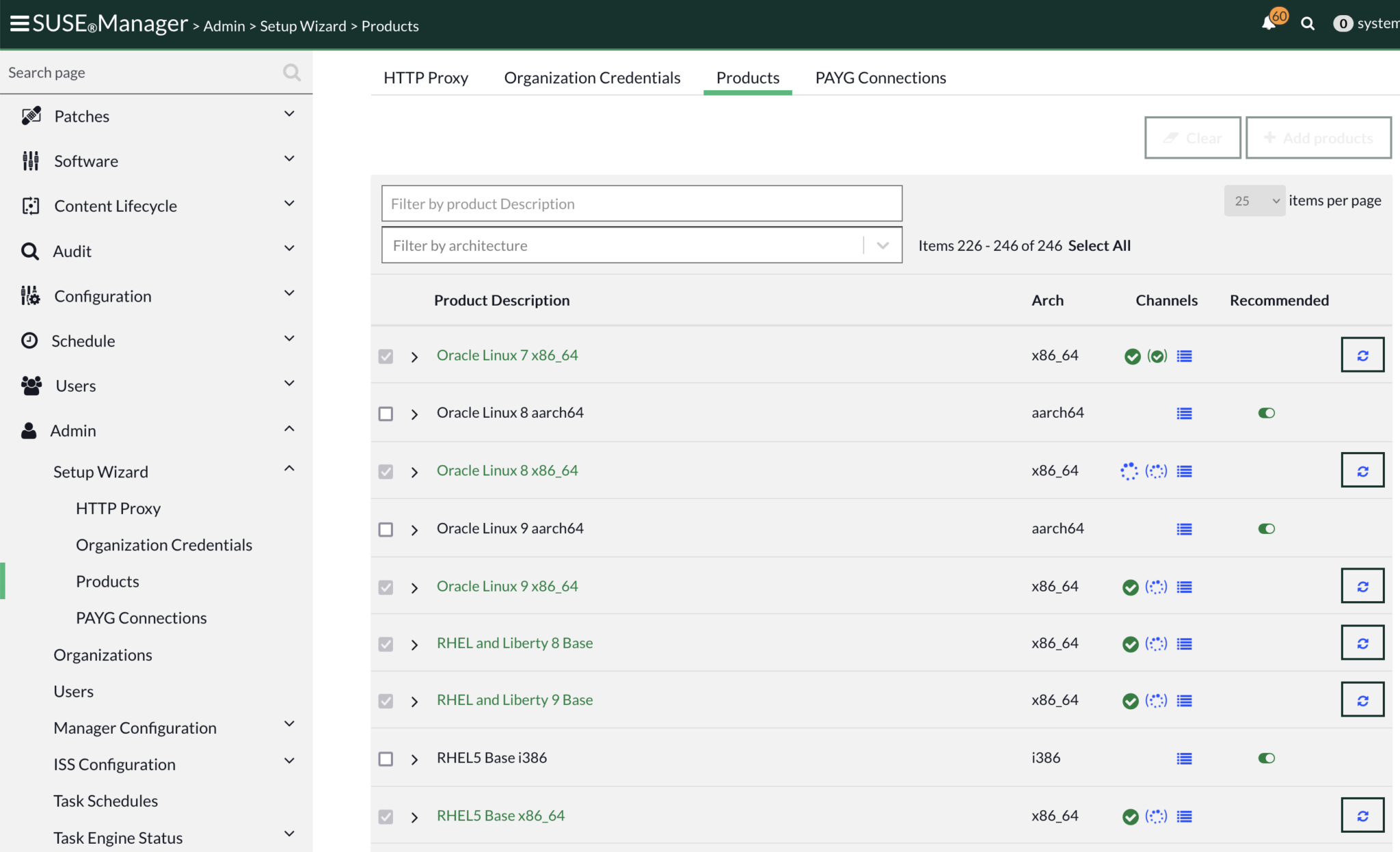Image resolution: width=1400 pixels, height=852 pixels.
Task: Click the Filter by product Description field
Action: tap(641, 204)
